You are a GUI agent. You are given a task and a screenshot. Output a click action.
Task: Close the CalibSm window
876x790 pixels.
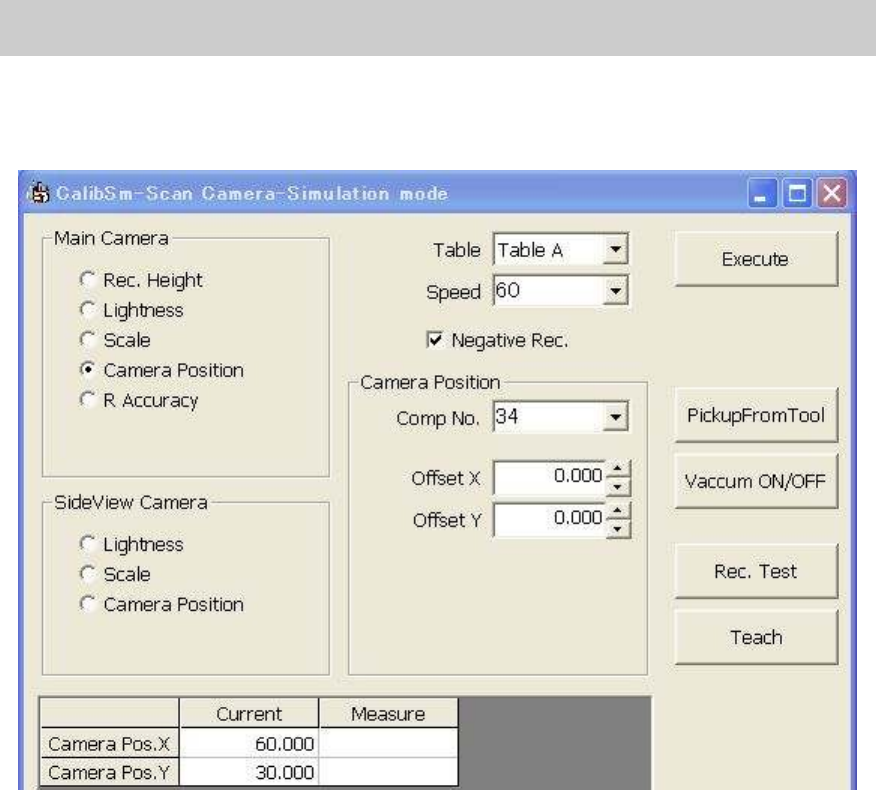coord(832,194)
